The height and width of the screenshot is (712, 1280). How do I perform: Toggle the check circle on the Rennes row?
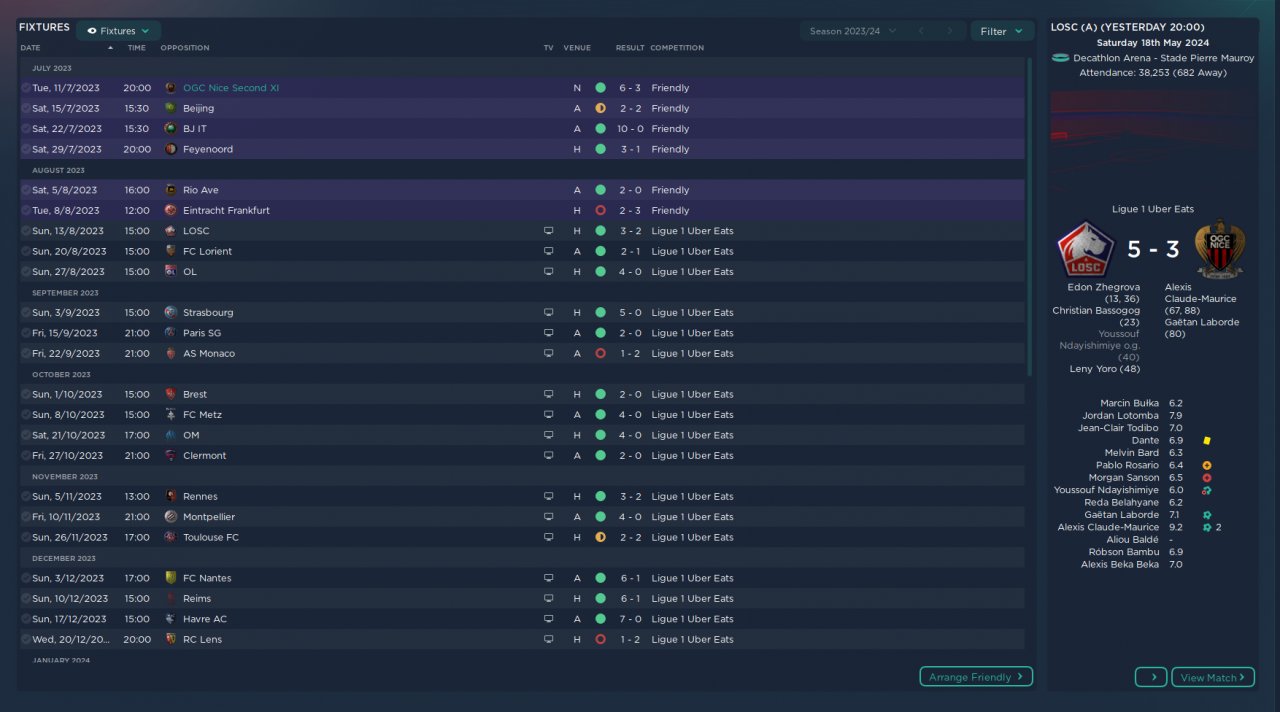click(26, 496)
